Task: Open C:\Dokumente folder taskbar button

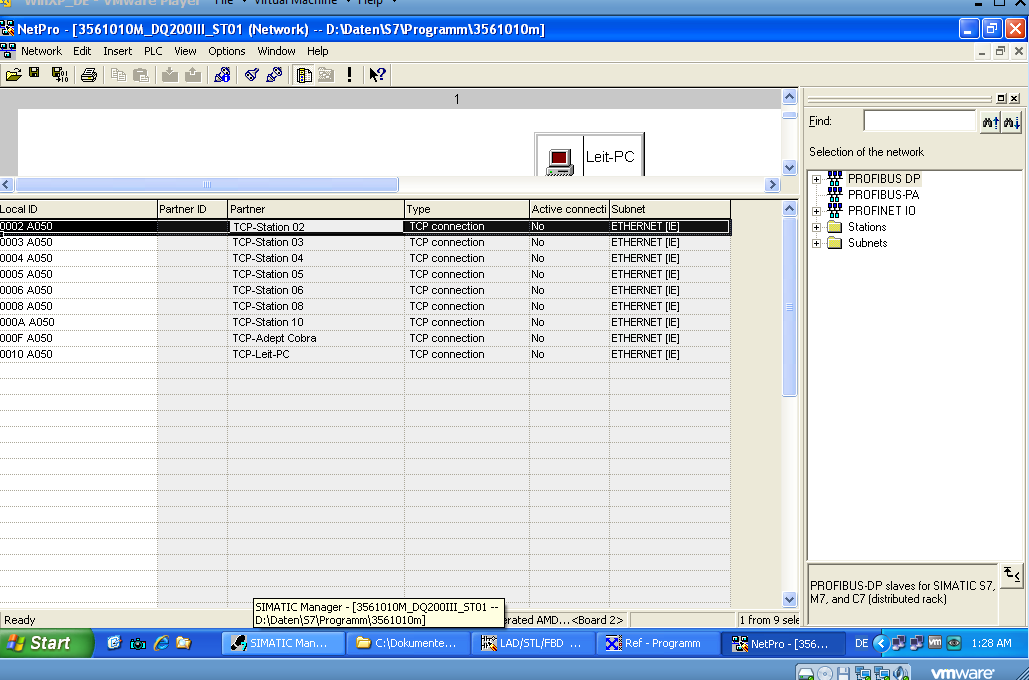Action: (408, 643)
